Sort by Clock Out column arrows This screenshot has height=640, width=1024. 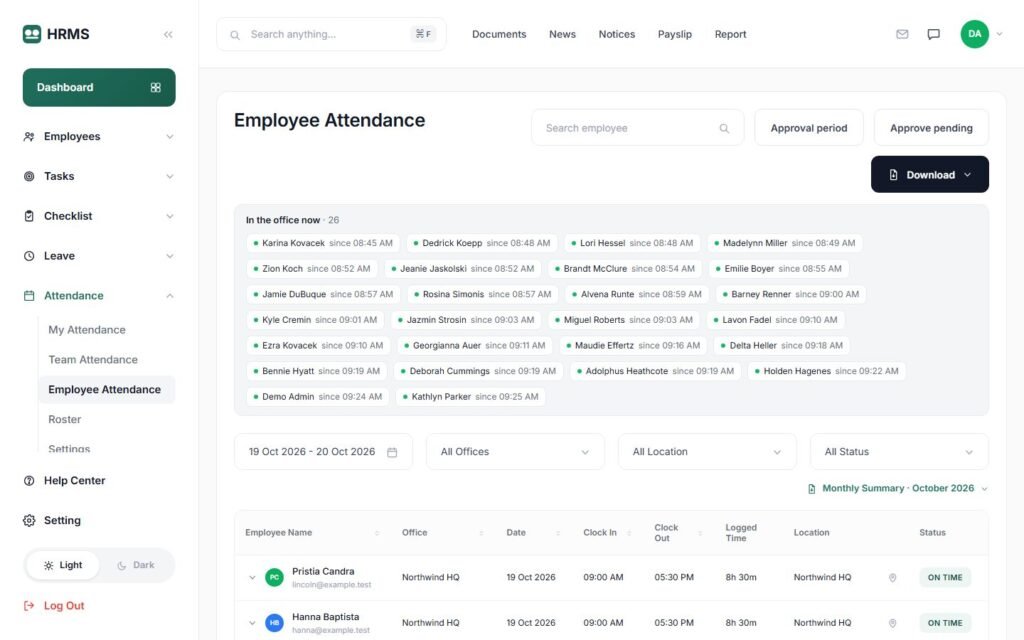pyautogui.click(x=699, y=533)
